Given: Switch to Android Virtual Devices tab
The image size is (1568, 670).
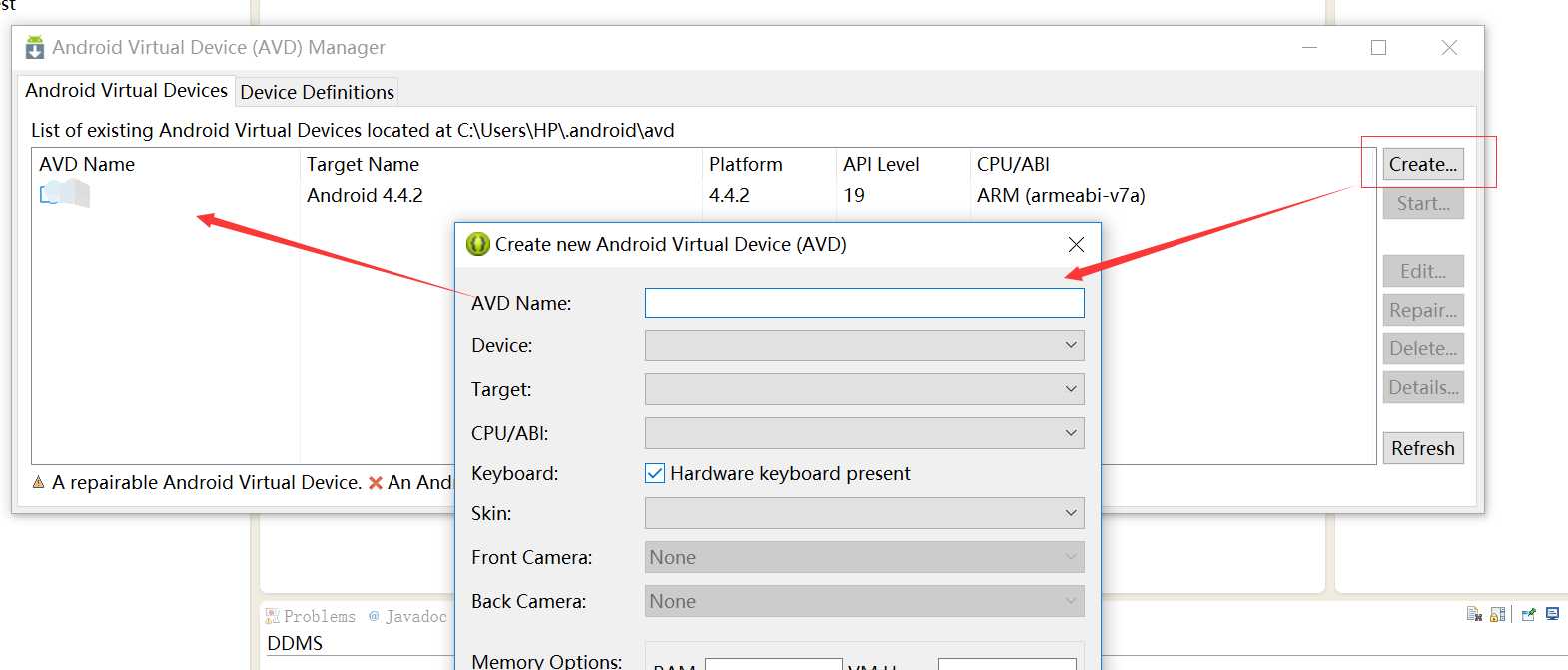Looking at the screenshot, I should click(x=126, y=90).
